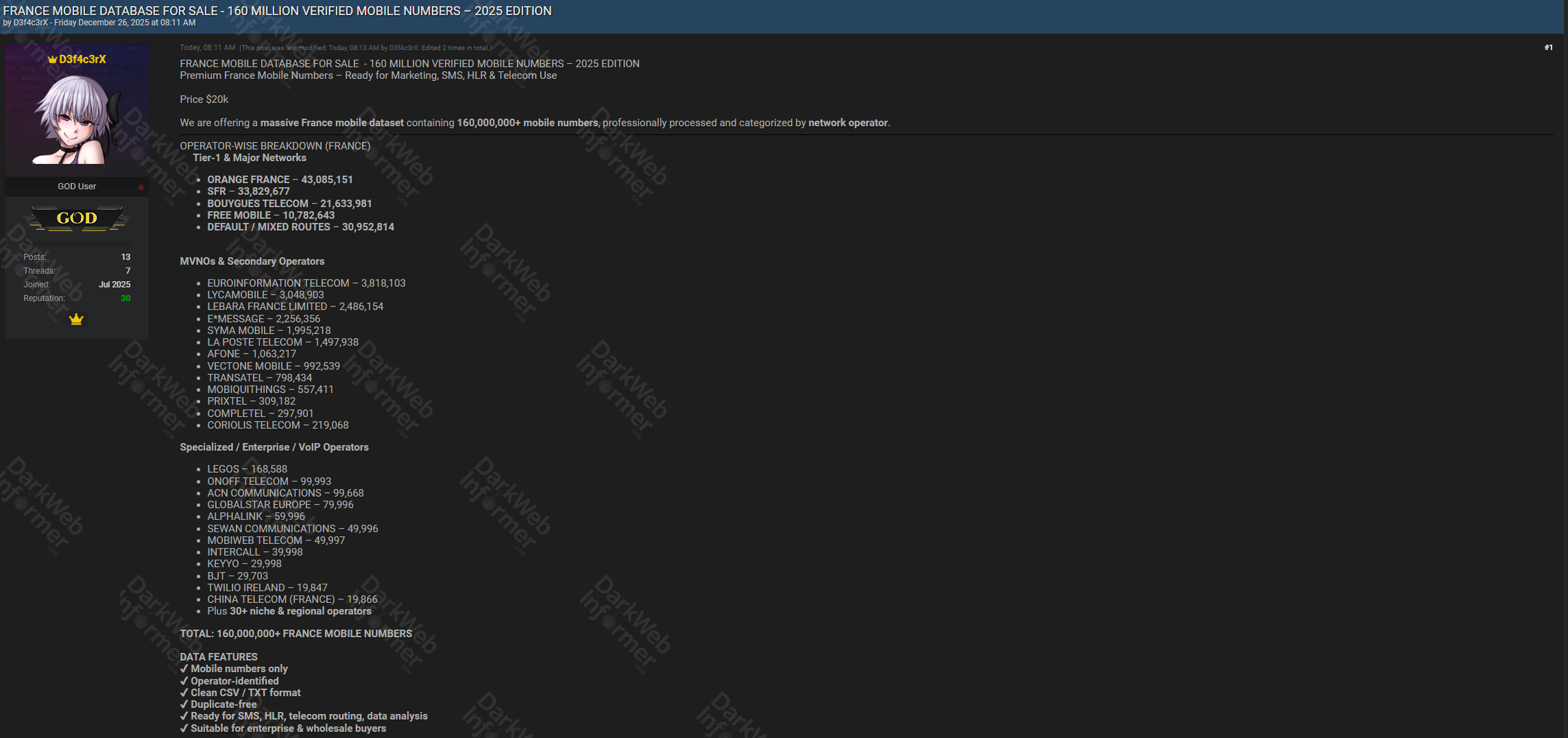Click the "Today, 08:11 AM" post timestamp
This screenshot has height=738, width=1568.
coord(207,47)
